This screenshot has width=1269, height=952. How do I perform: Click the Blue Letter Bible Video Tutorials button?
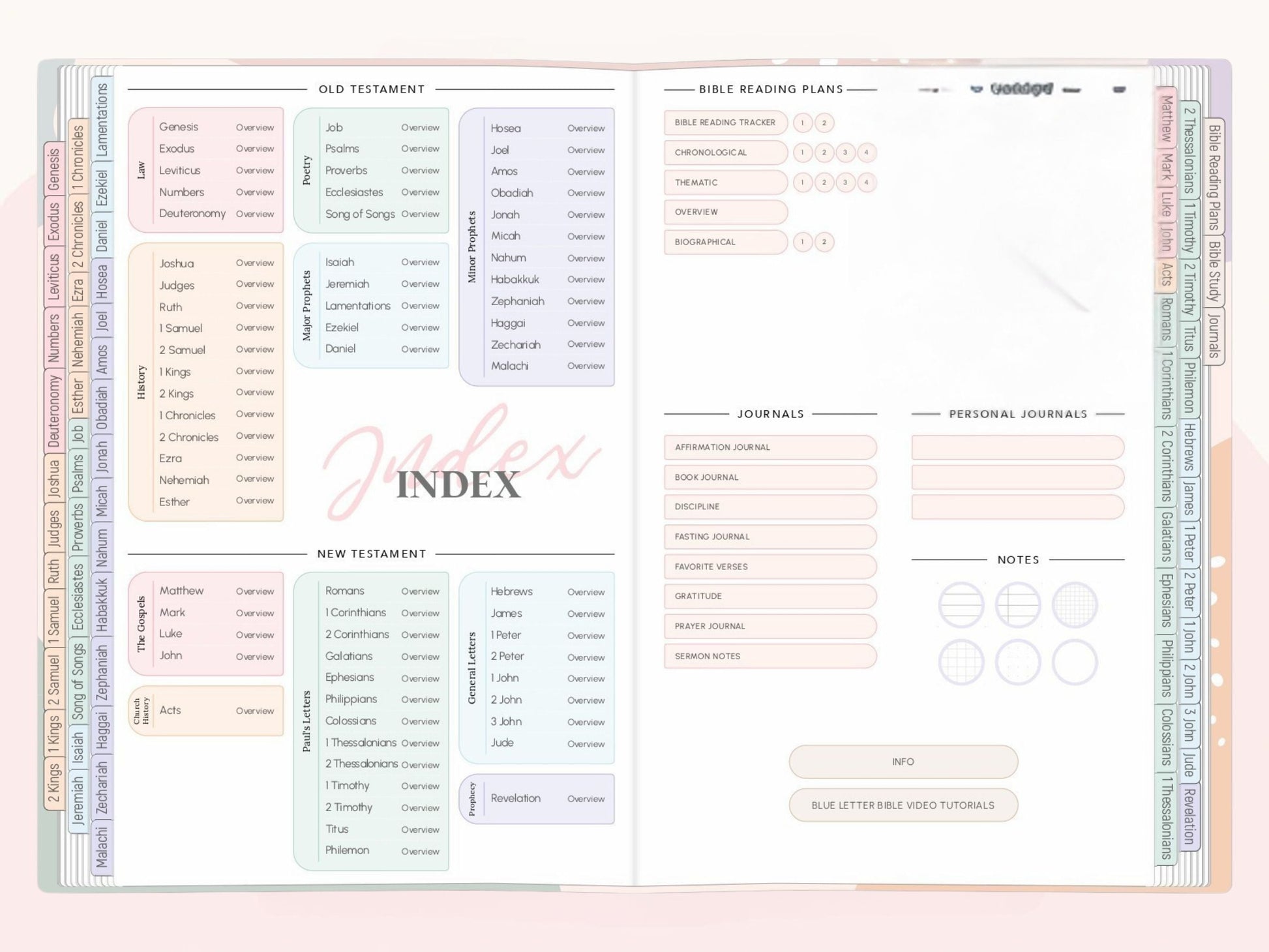point(903,805)
